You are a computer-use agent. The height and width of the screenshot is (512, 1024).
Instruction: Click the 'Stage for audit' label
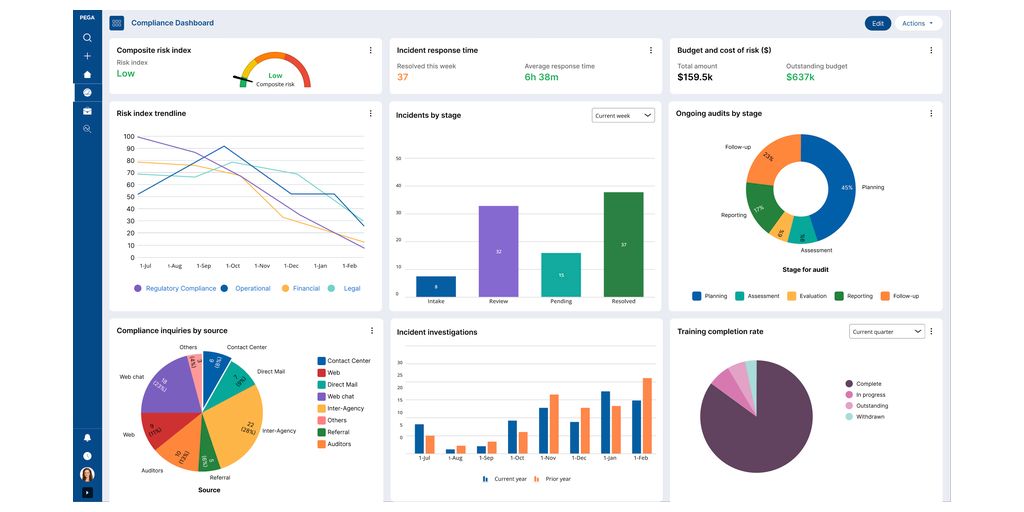pyautogui.click(x=805, y=269)
